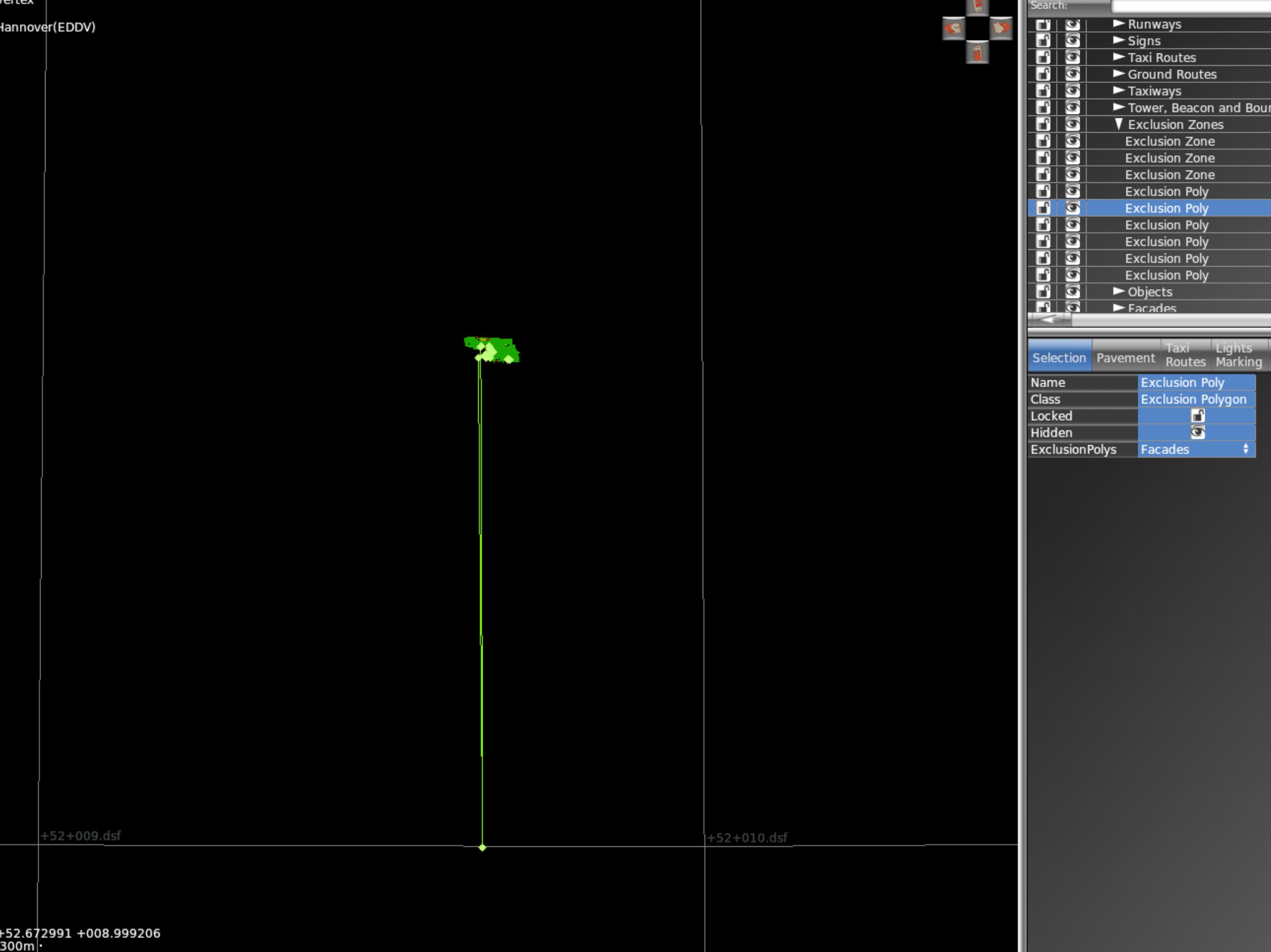1271x952 pixels.
Task: Hide the Signs group with its eye icon
Action: [1072, 41]
